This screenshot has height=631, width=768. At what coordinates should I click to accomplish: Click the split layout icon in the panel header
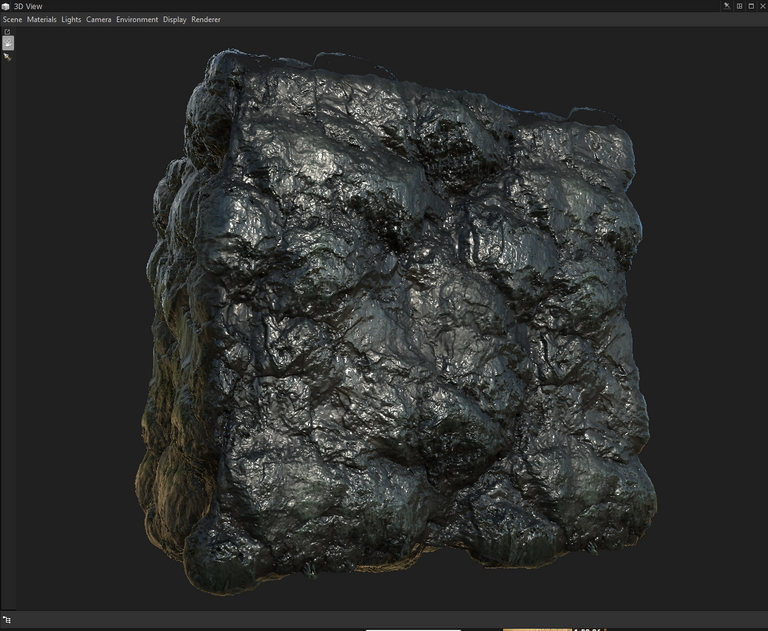740,6
